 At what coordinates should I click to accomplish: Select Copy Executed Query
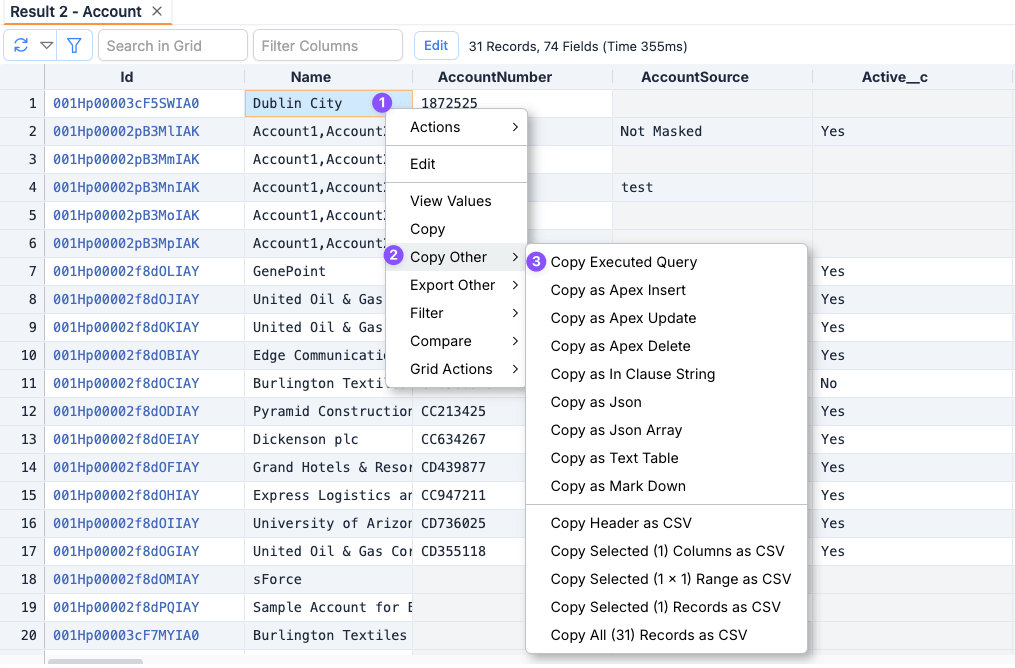623,262
